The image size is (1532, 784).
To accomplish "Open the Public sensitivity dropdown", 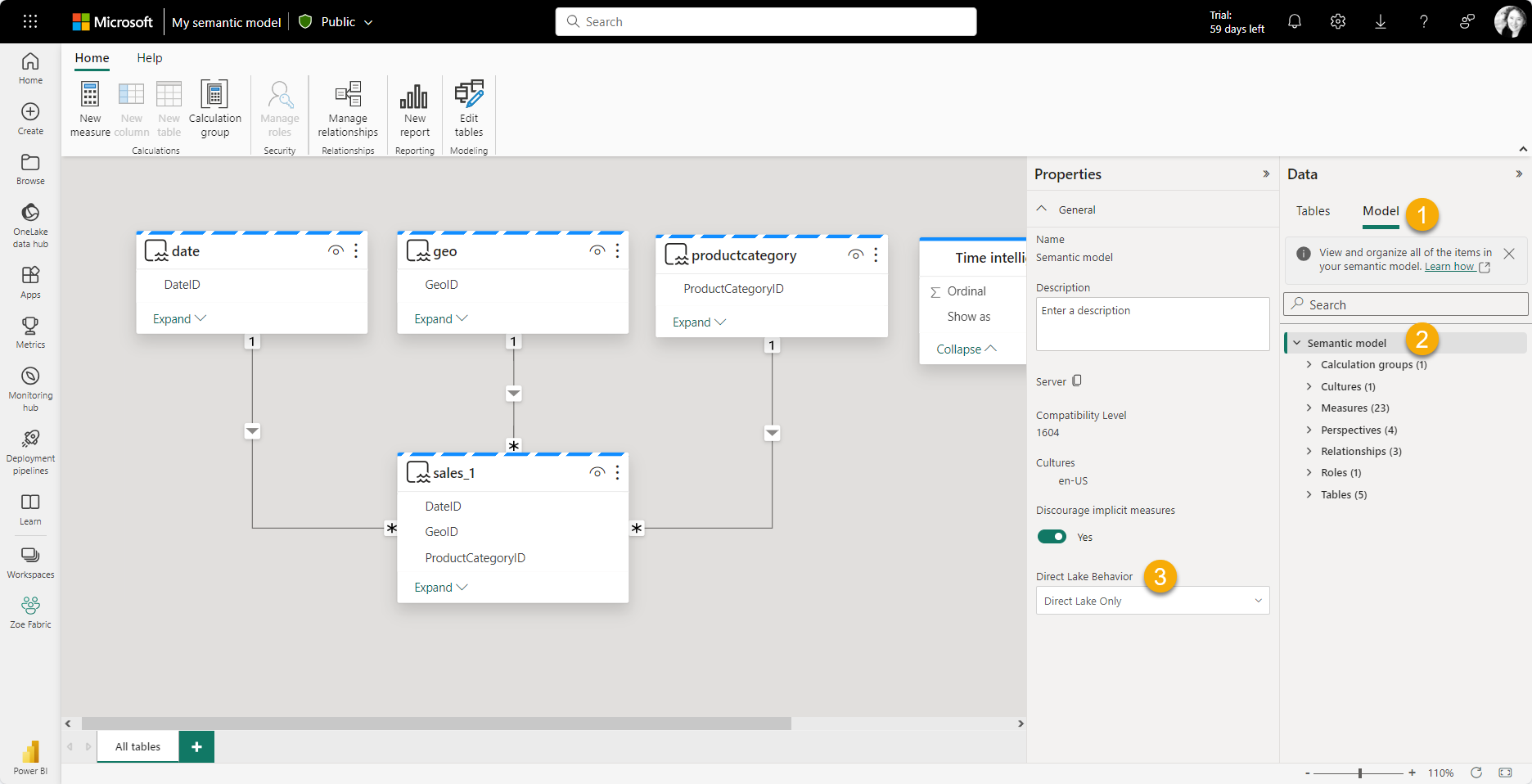I will (x=337, y=22).
